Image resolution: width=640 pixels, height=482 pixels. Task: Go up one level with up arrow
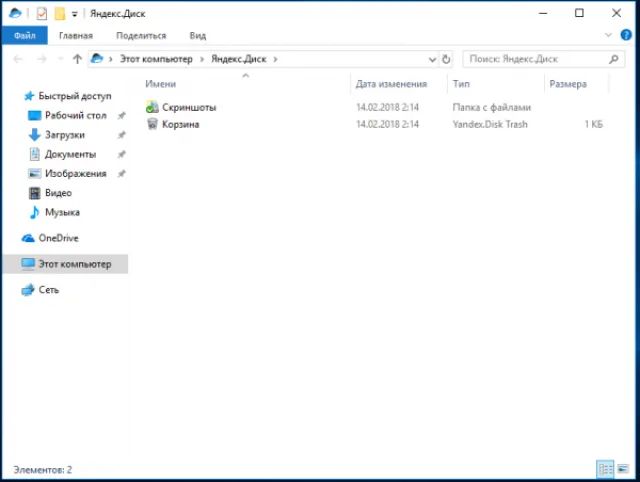coord(77,59)
